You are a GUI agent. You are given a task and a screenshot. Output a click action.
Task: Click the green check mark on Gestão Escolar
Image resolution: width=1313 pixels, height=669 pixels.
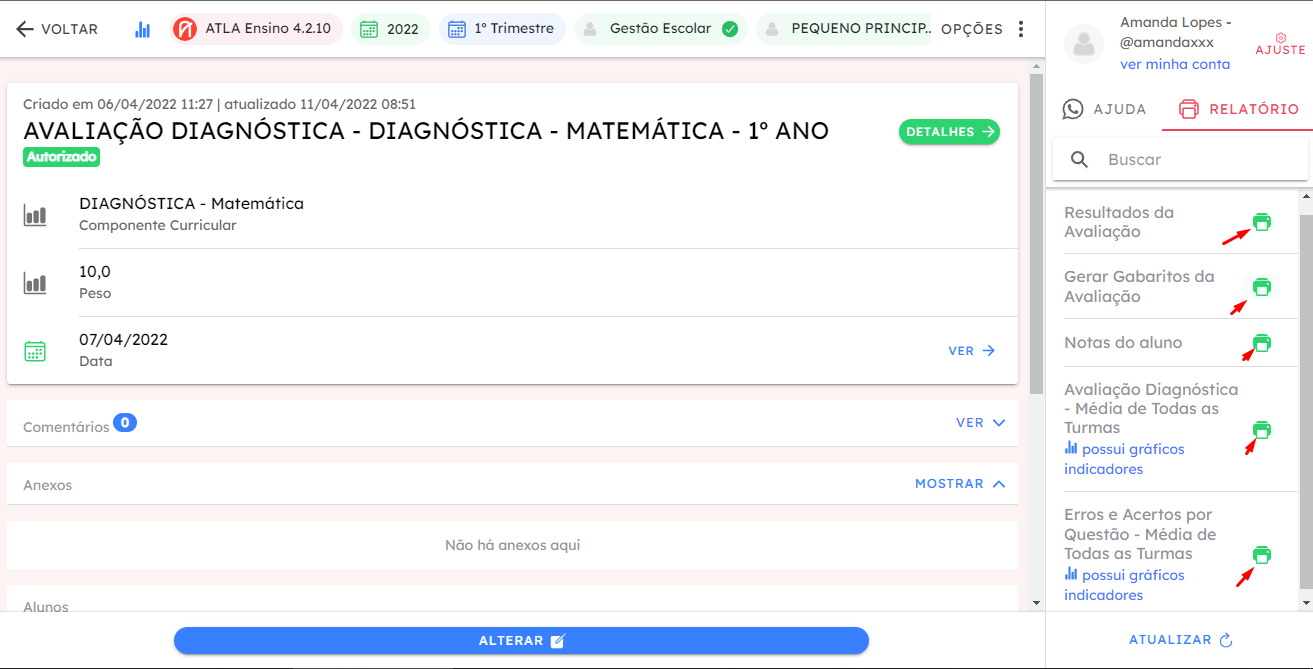click(x=730, y=29)
